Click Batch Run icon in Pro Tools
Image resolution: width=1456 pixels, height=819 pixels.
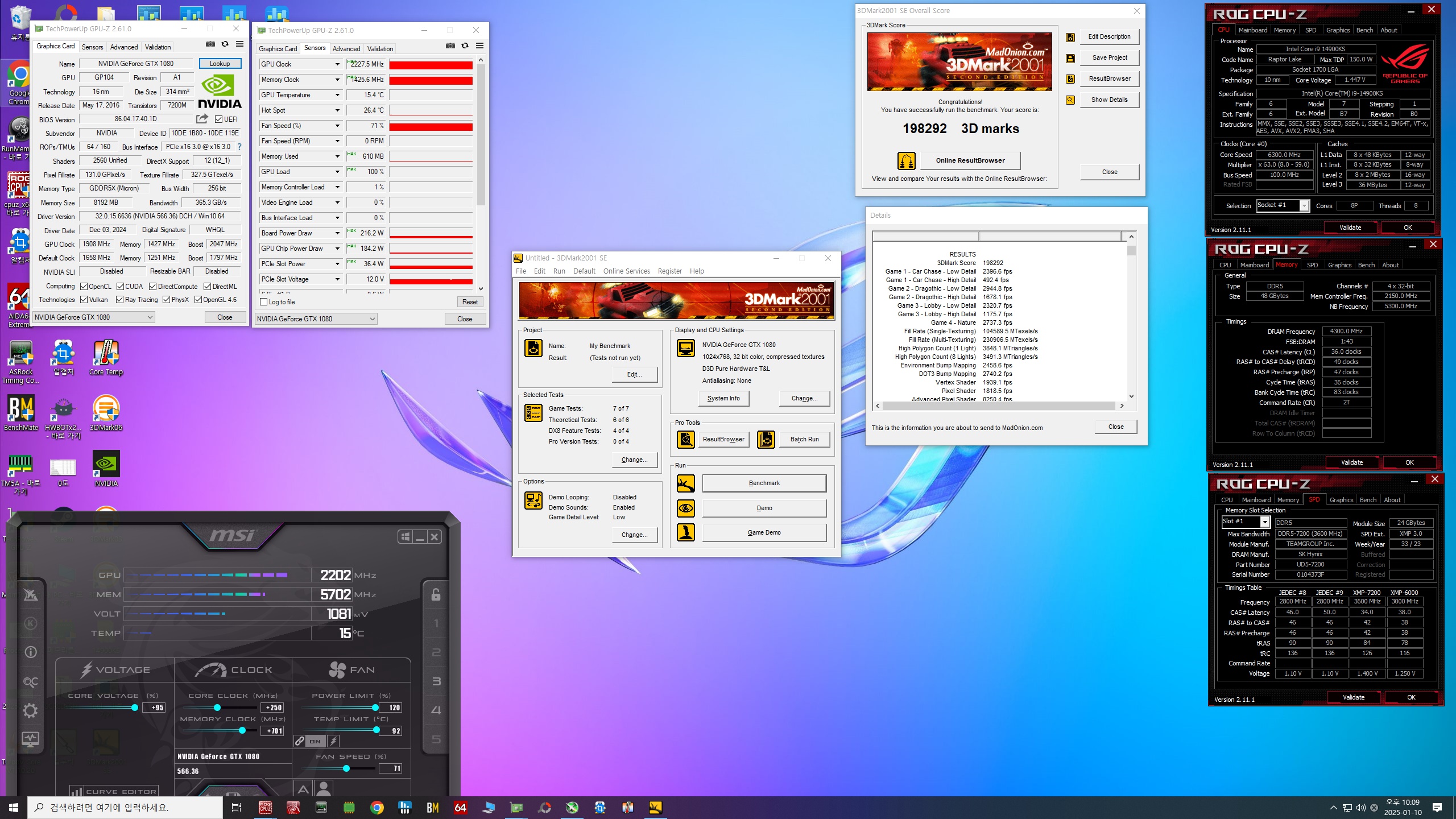pos(766,439)
